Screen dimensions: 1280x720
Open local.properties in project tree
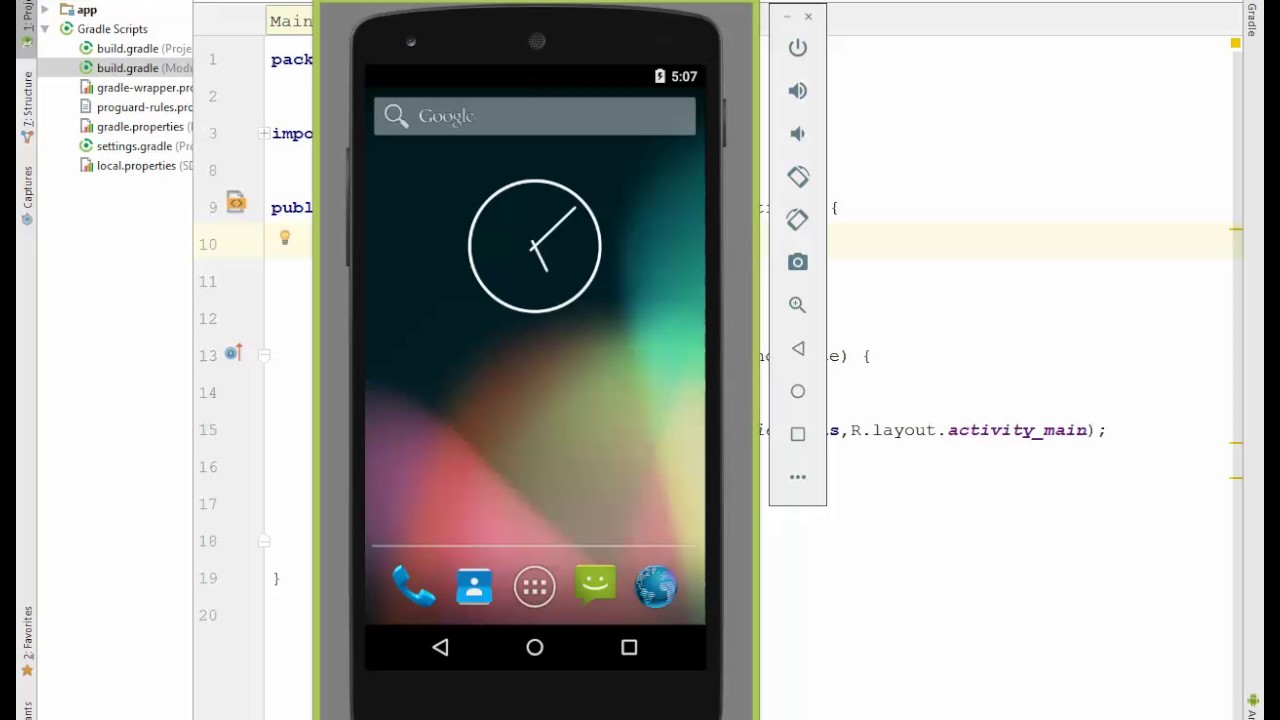point(136,166)
